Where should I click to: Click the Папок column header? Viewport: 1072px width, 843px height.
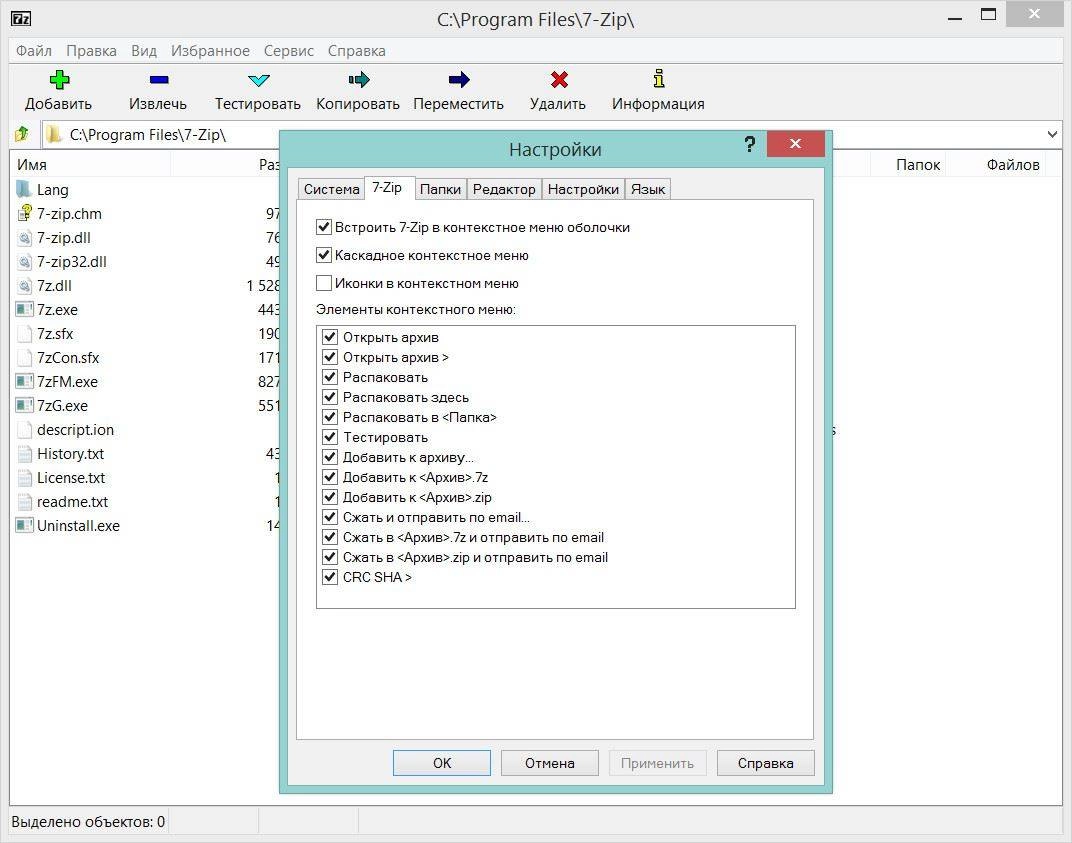click(909, 165)
